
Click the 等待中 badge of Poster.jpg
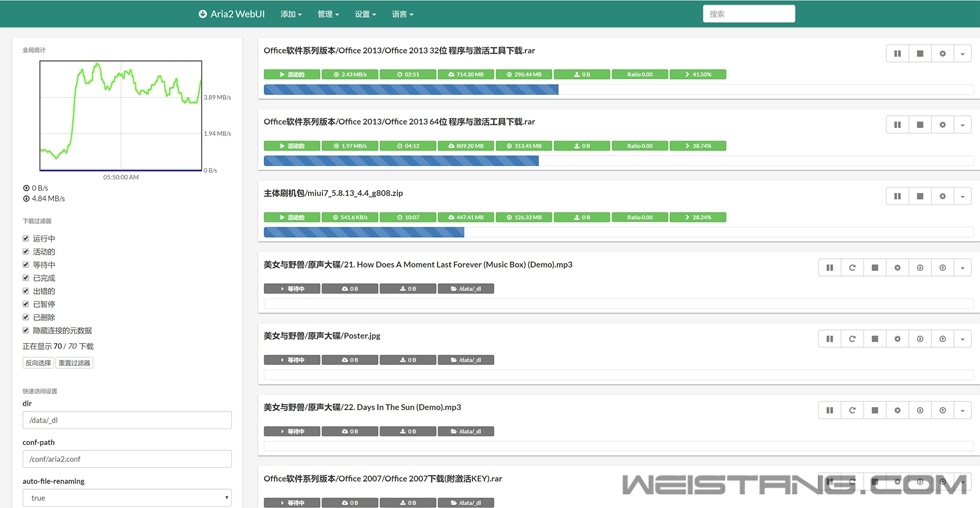pyautogui.click(x=292, y=360)
